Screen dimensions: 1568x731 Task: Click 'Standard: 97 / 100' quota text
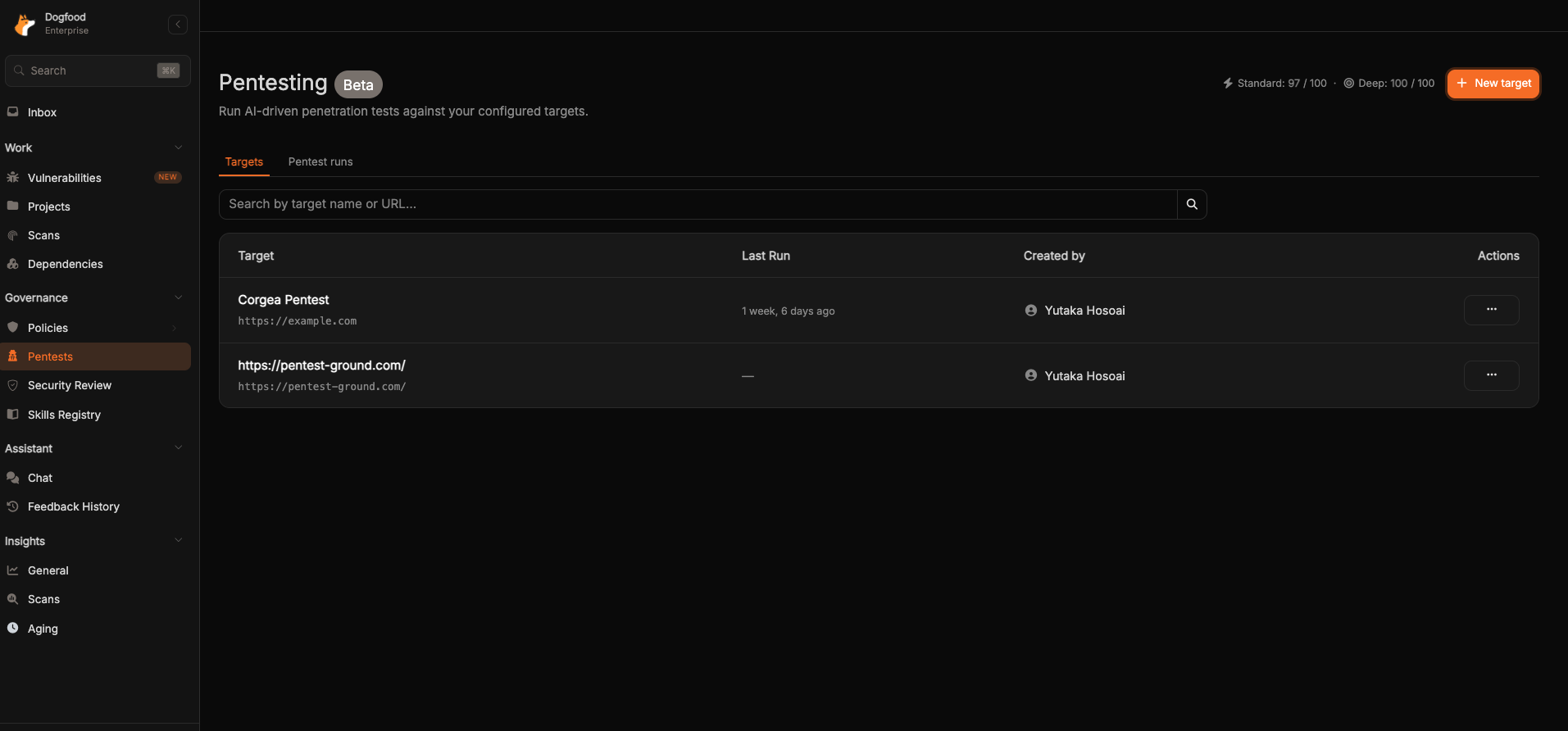click(1282, 84)
